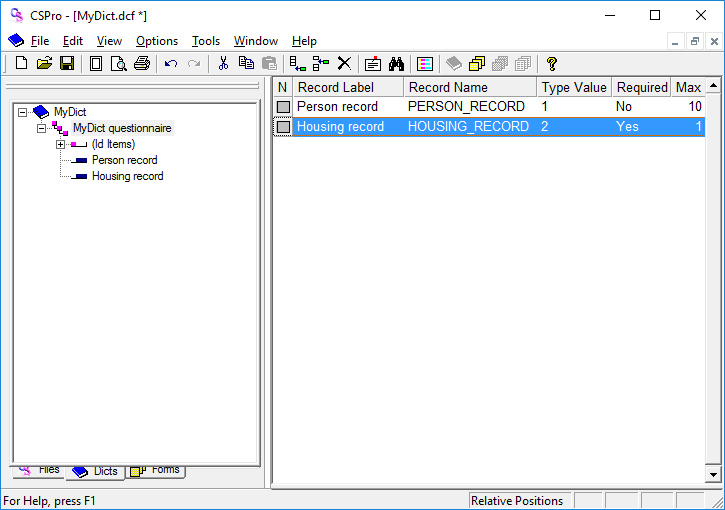Click the vertical scrollbar down arrow
Screen dimensions: 725x510
click(713, 474)
